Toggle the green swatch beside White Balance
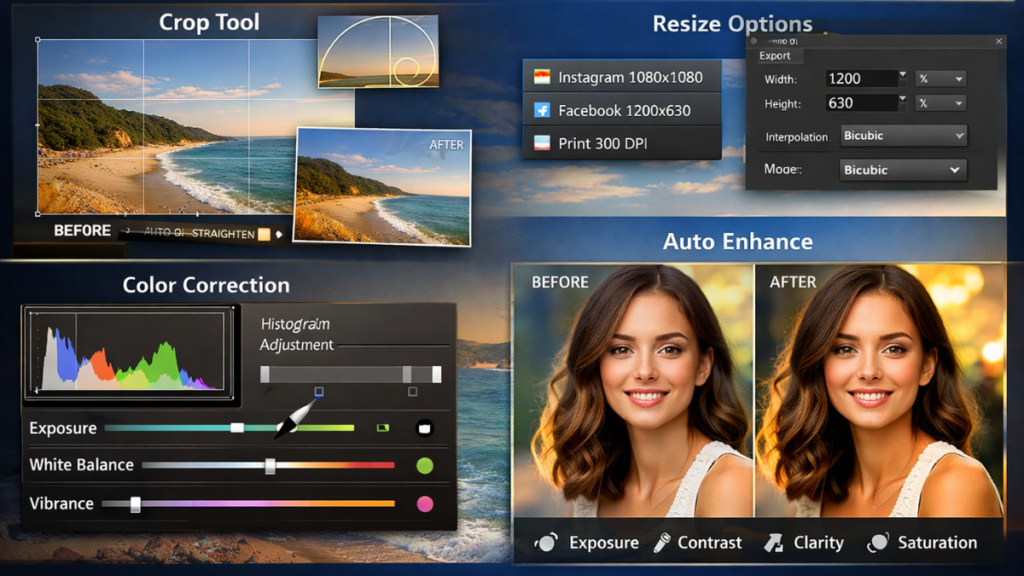 426,465
